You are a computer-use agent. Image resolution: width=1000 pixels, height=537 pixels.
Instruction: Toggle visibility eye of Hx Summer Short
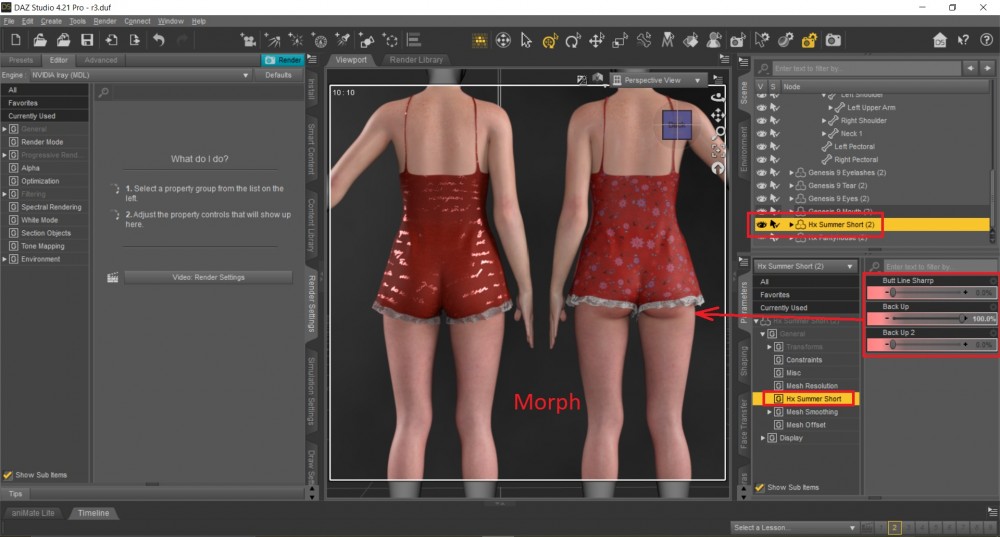(x=761, y=224)
